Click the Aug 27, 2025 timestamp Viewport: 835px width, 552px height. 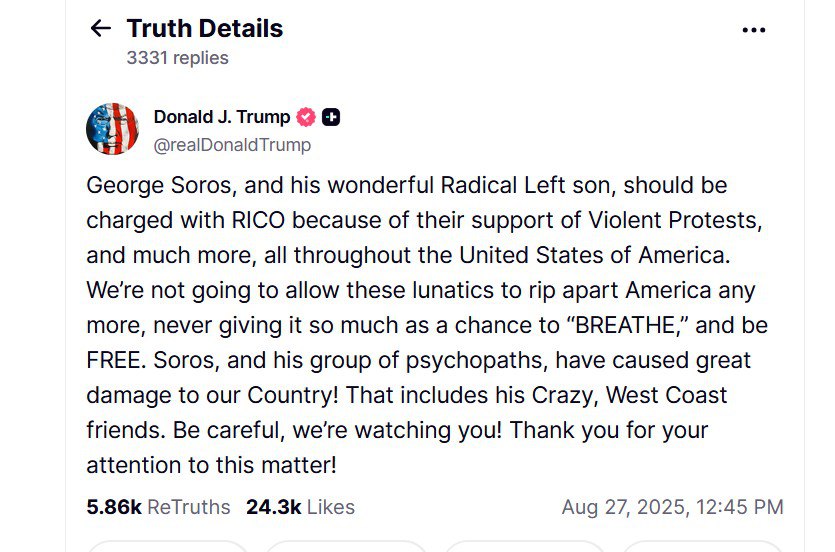[672, 507]
